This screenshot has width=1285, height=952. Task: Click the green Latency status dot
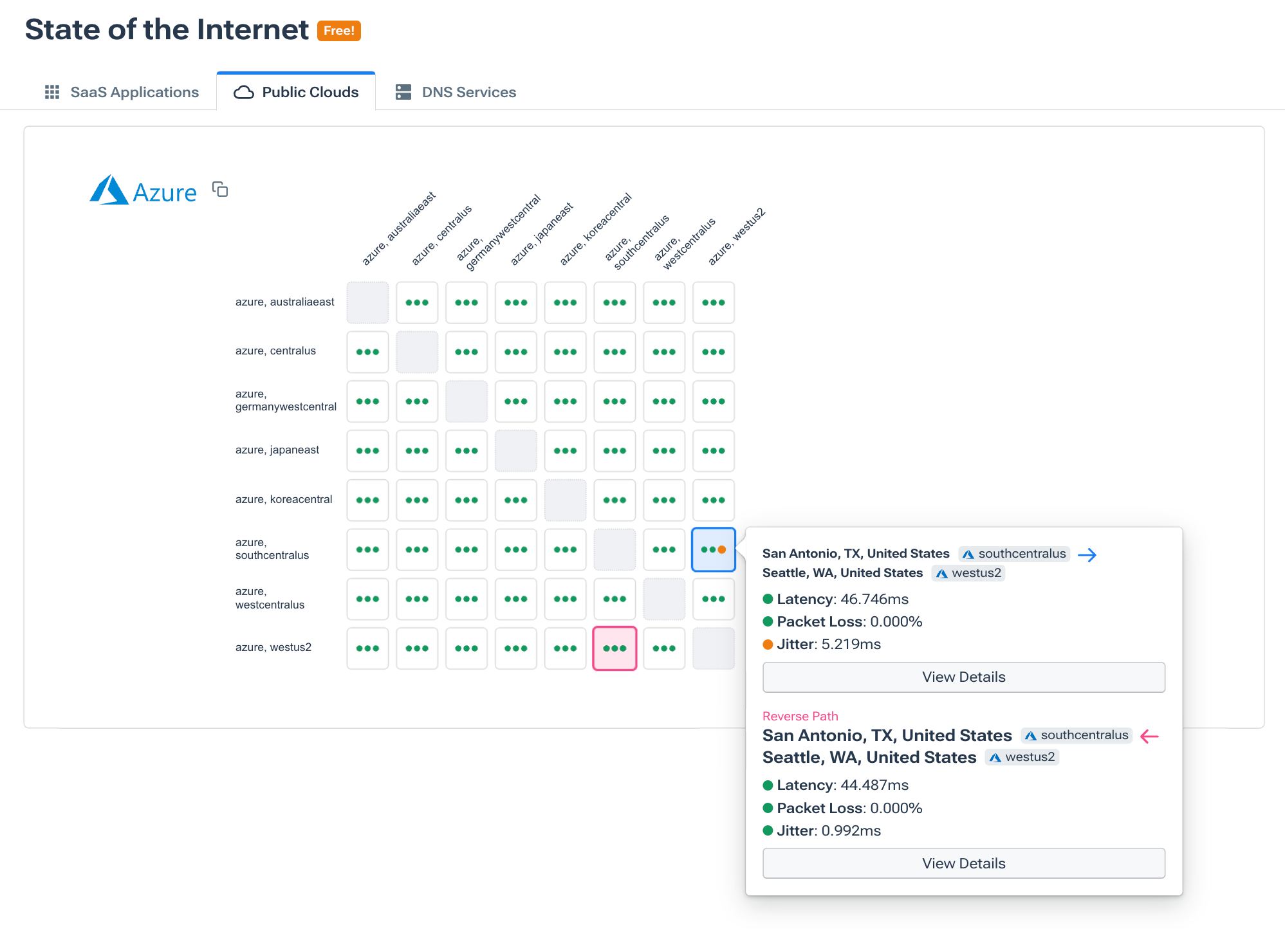click(x=768, y=599)
